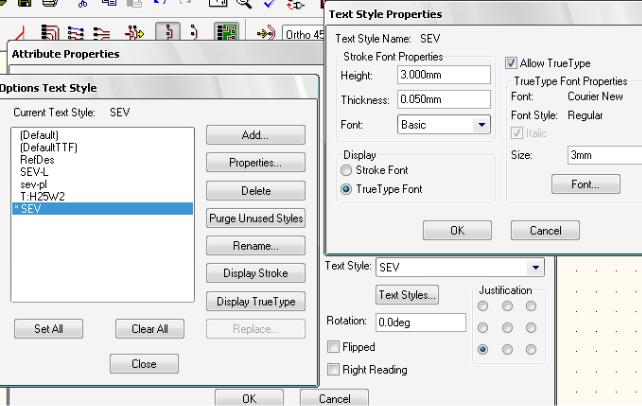Select T:H25W2 in the text style list
Image resolution: width=642 pixels, height=406 pixels.
pyautogui.click(x=102, y=196)
